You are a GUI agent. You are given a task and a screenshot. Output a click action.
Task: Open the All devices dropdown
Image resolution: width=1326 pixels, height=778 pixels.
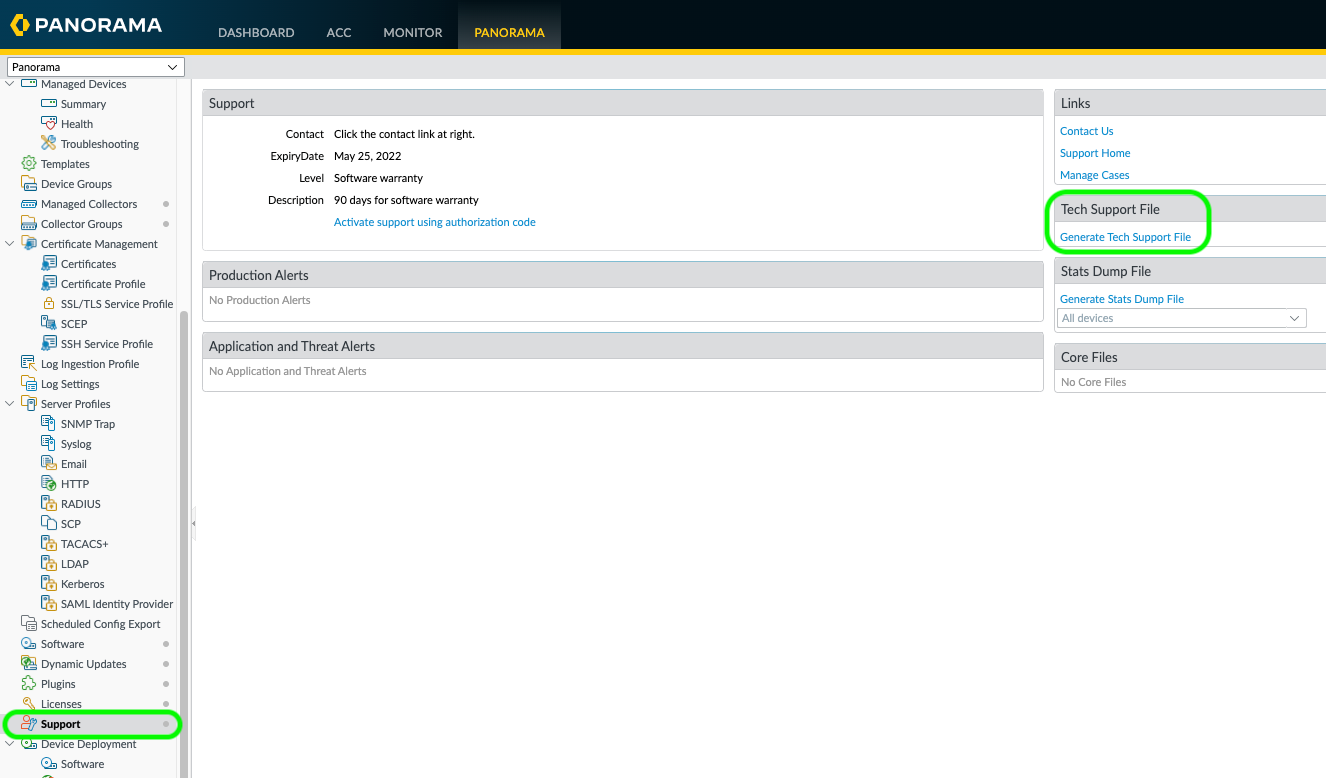click(1182, 318)
